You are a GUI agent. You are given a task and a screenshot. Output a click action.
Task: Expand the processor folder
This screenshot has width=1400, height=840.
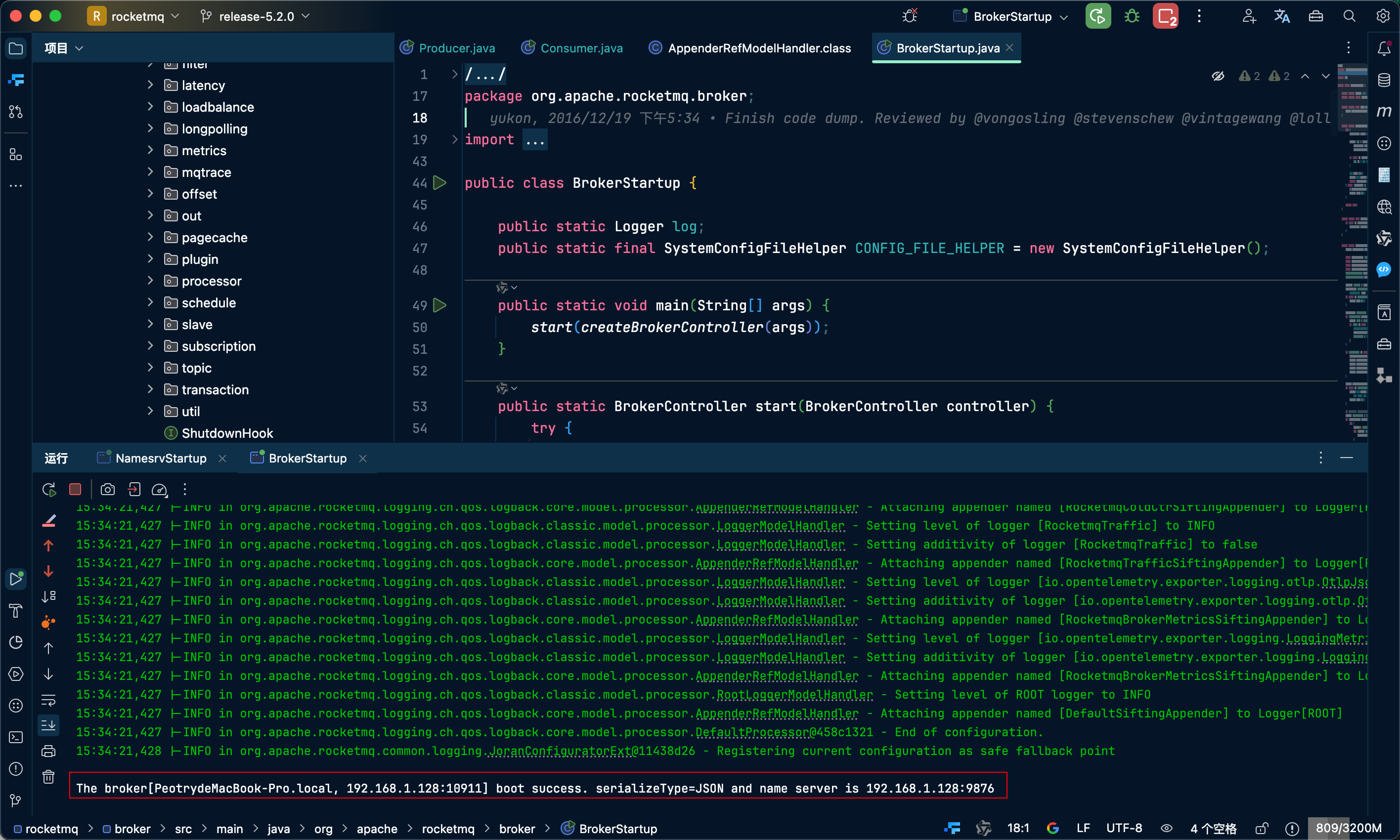[150, 281]
